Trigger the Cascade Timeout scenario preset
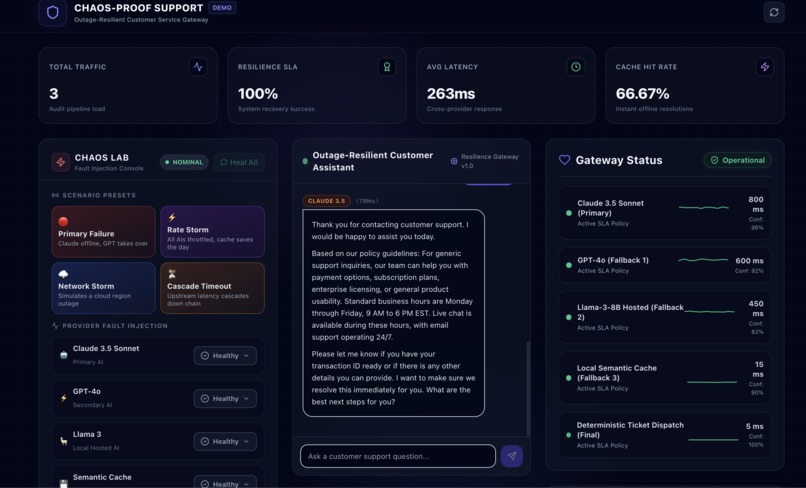The image size is (806, 488). point(212,288)
